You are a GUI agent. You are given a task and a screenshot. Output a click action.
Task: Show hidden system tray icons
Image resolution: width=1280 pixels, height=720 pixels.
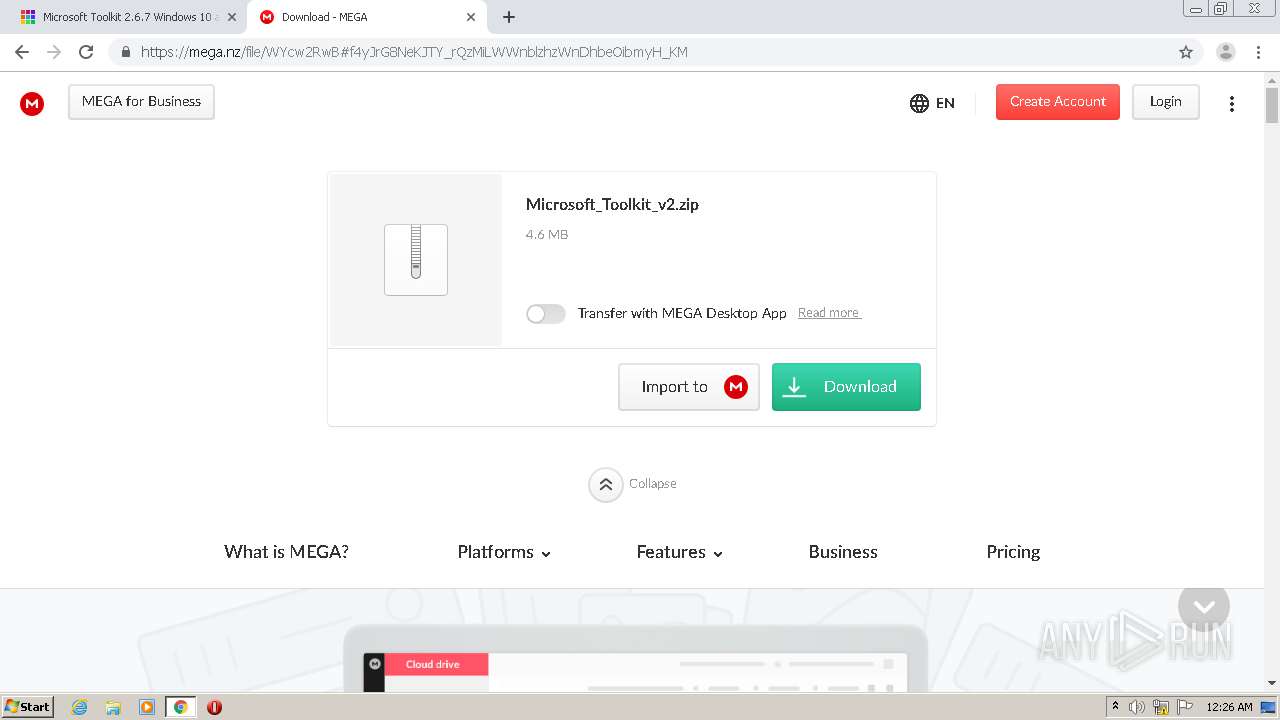1115,707
